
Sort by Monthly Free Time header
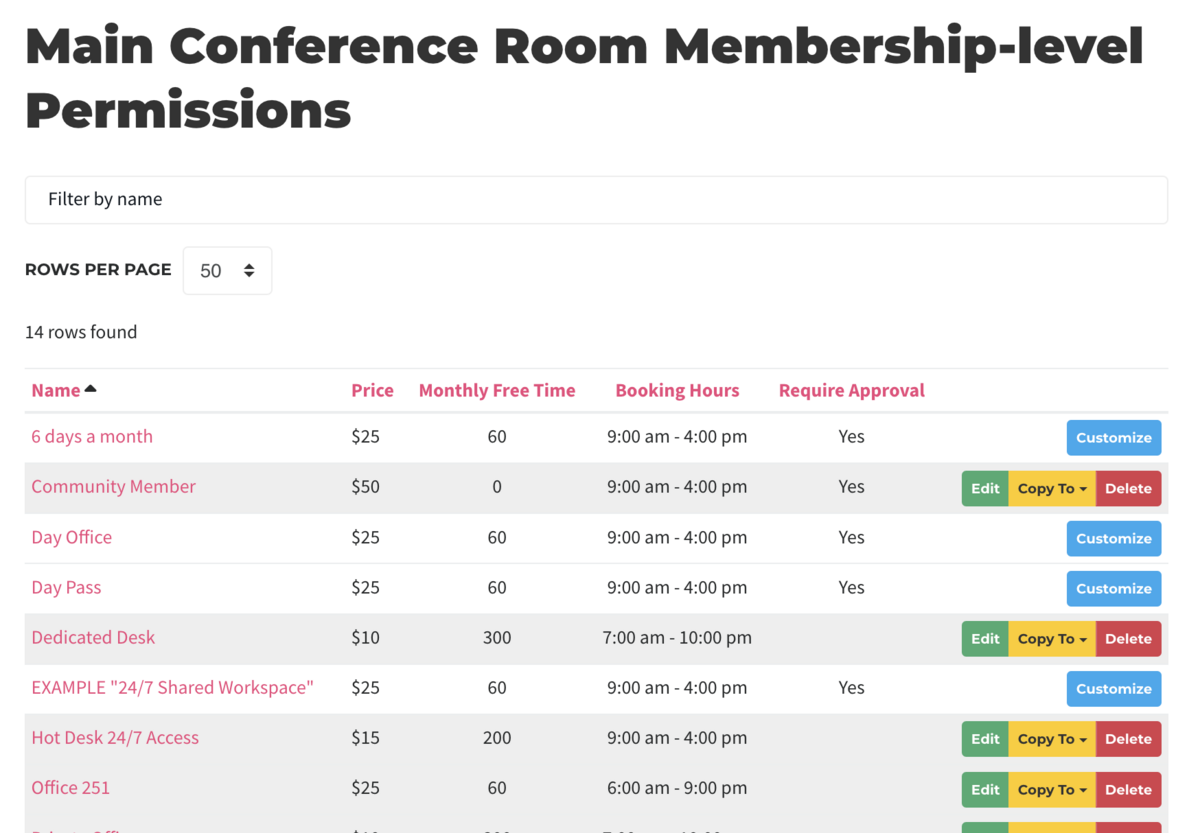pyautogui.click(x=497, y=390)
